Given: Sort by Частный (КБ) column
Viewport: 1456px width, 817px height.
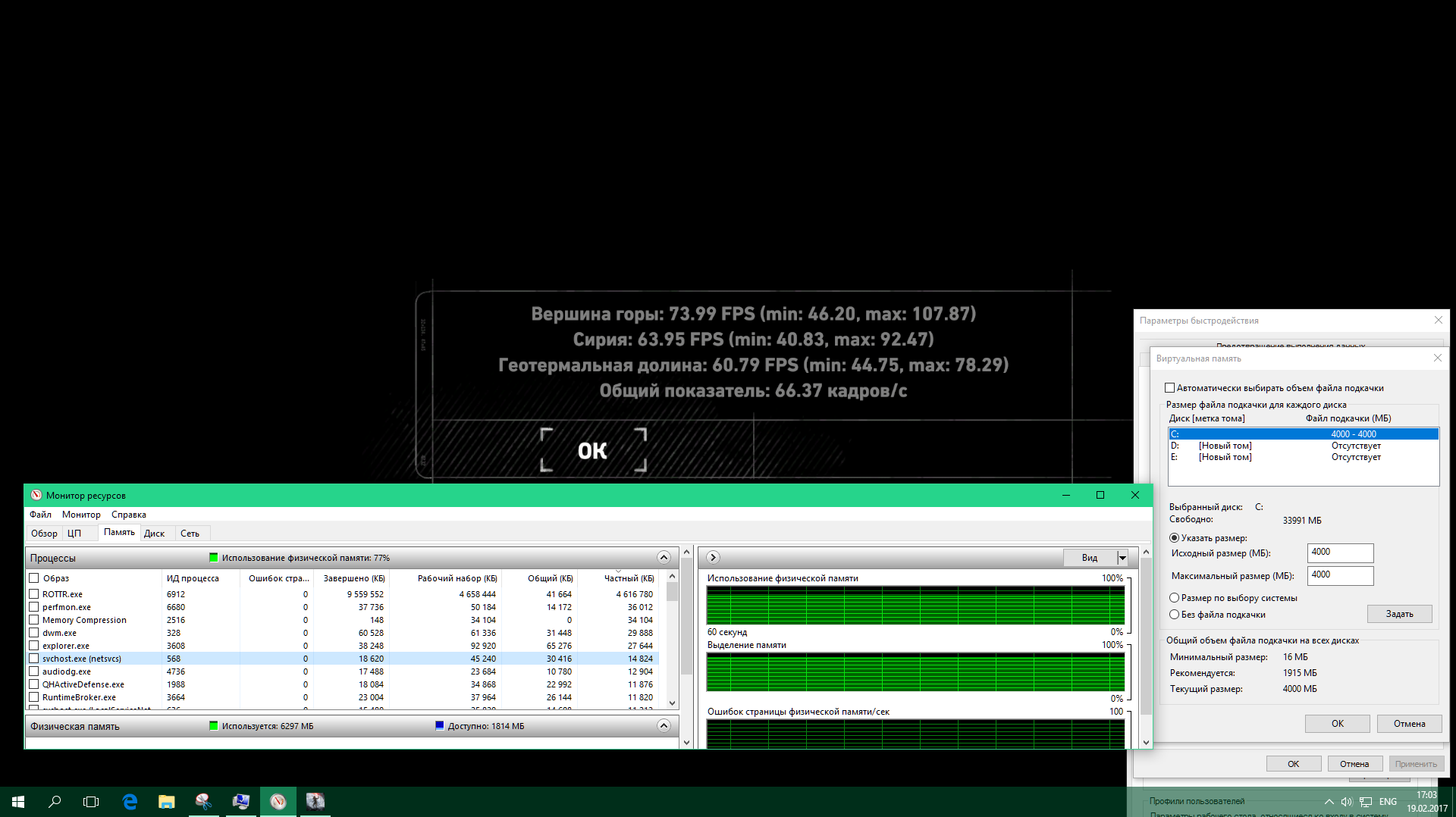Looking at the screenshot, I should (619, 578).
